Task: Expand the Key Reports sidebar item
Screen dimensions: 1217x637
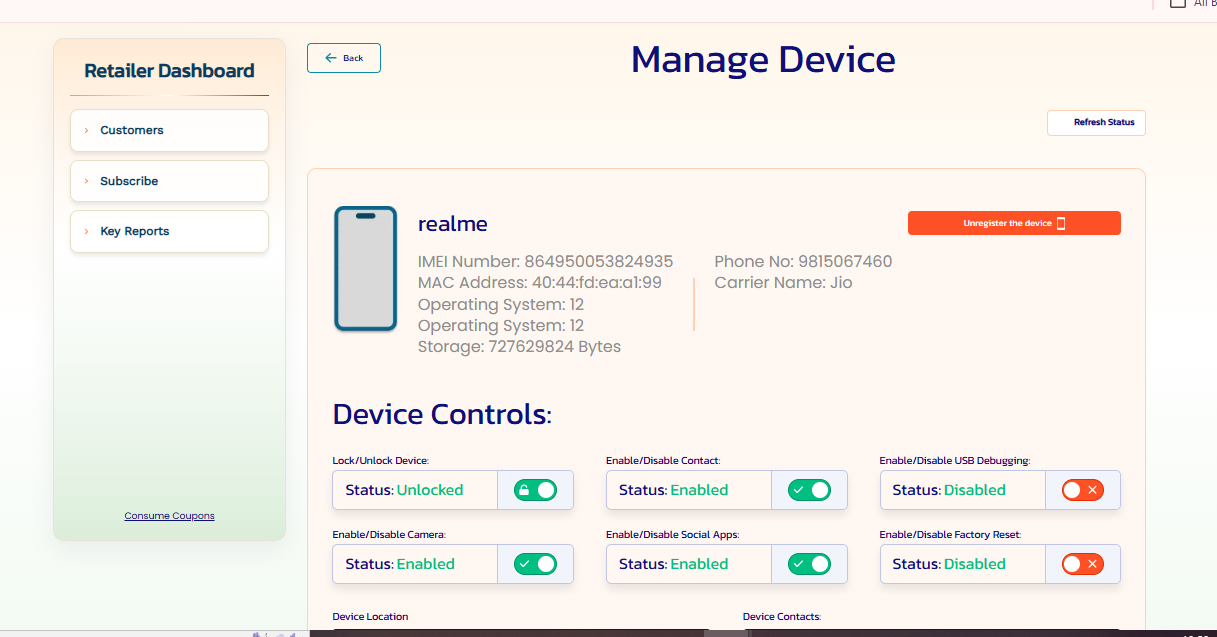Action: [x=169, y=231]
